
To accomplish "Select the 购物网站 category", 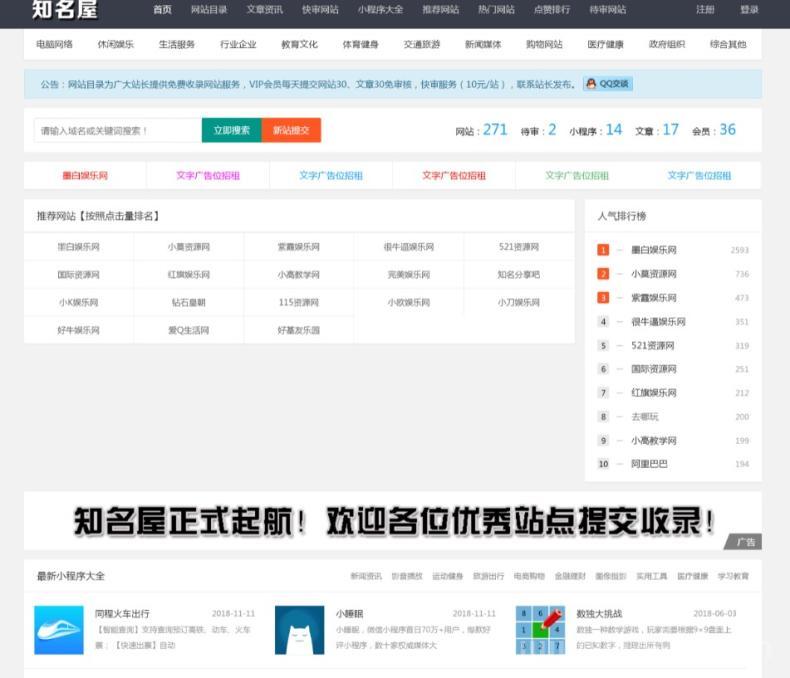I will [544, 44].
